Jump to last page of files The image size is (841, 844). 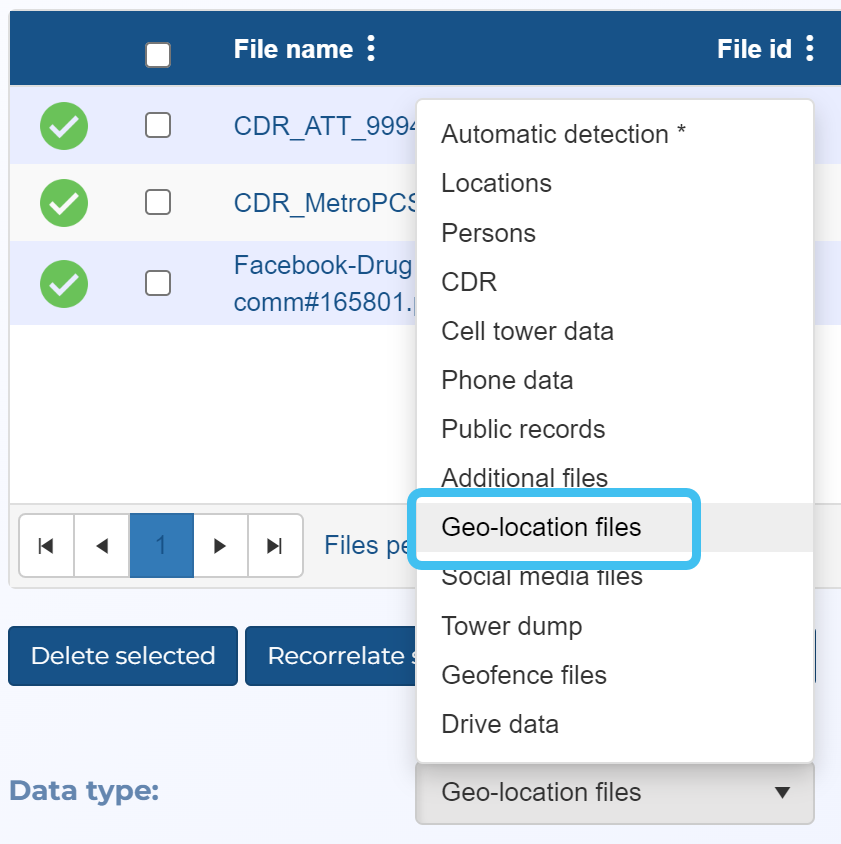tap(275, 546)
